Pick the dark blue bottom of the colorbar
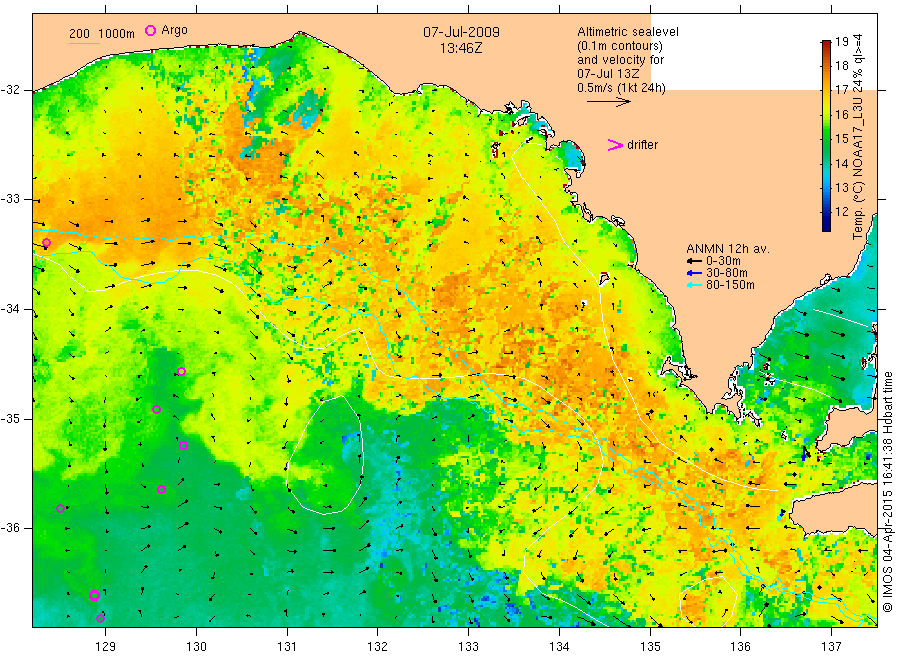Screen dimensions: 900x660 827,226
